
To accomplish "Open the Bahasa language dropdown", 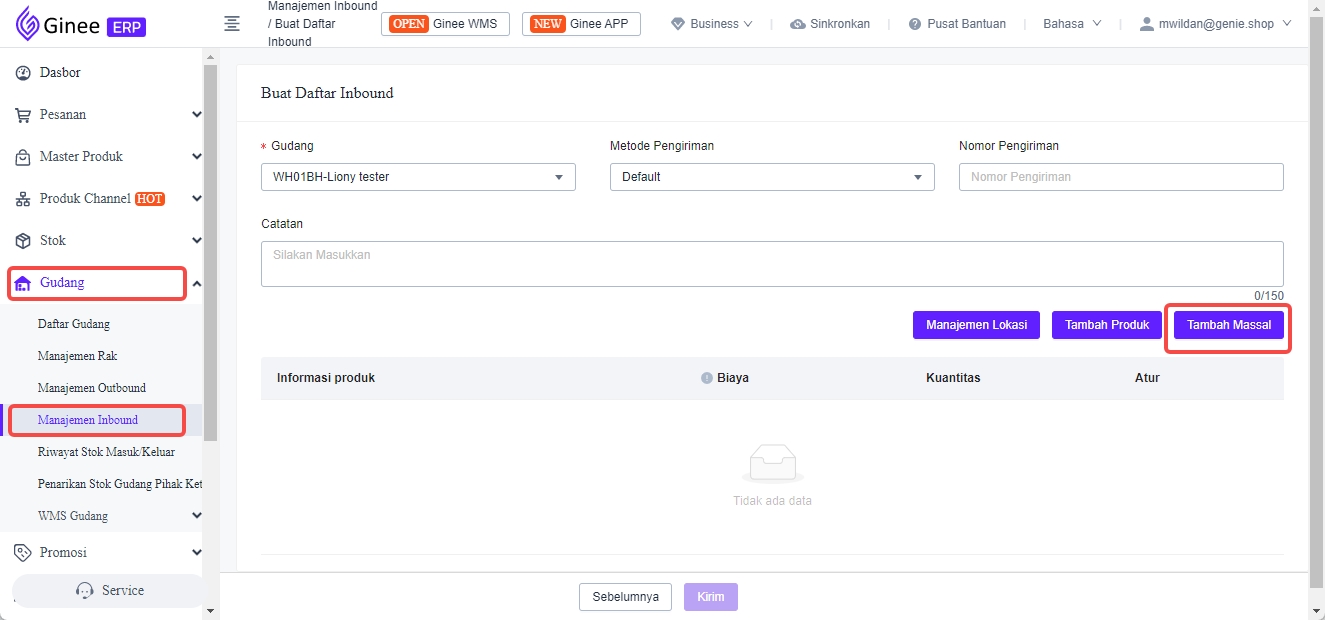I will point(1072,24).
